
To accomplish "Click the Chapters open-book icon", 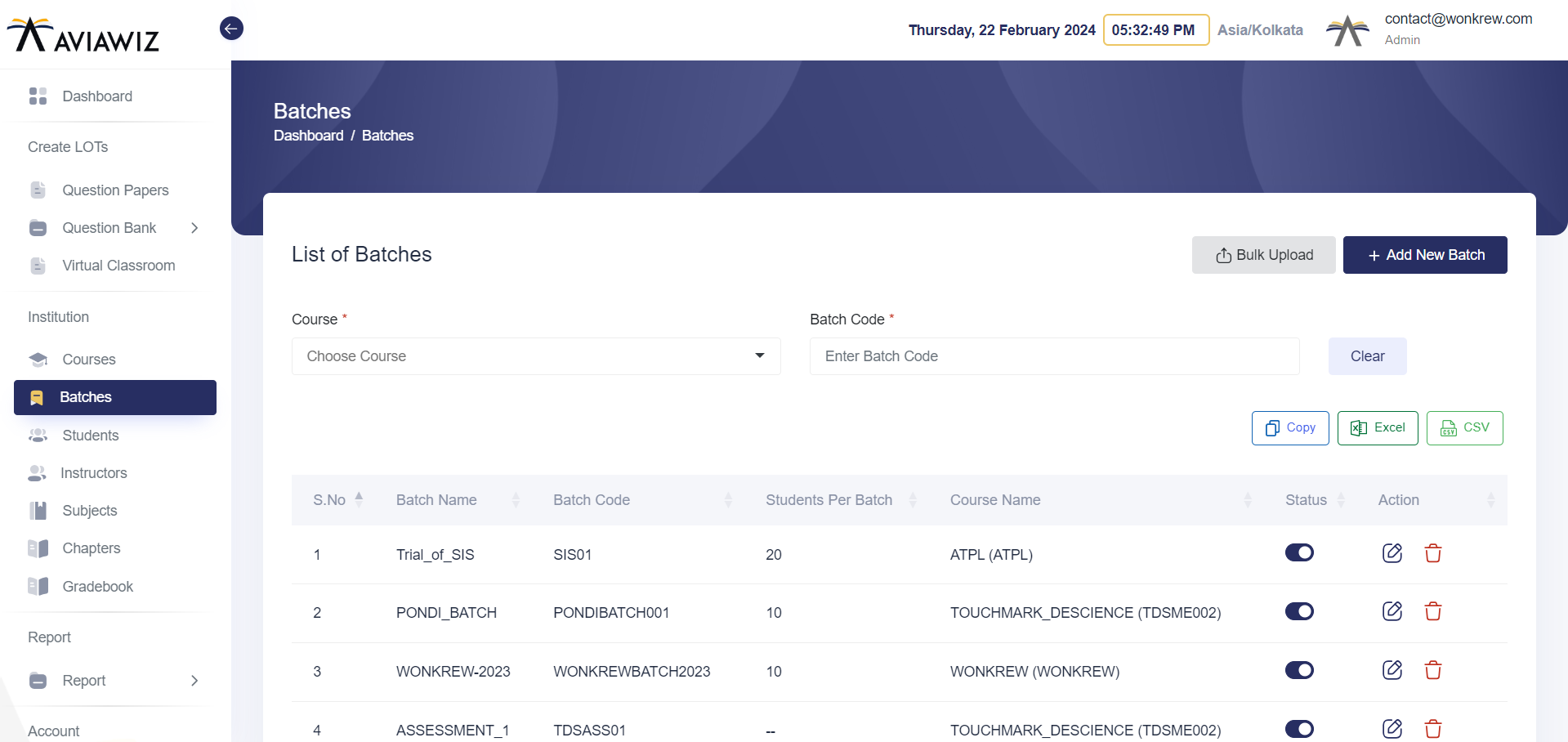I will point(38,548).
